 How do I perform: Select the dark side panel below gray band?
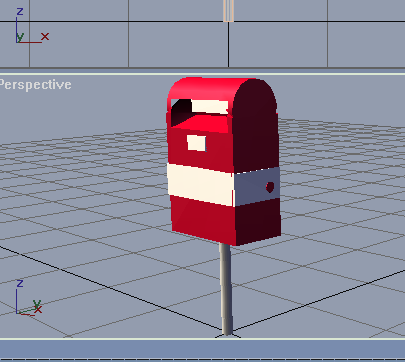[258, 220]
